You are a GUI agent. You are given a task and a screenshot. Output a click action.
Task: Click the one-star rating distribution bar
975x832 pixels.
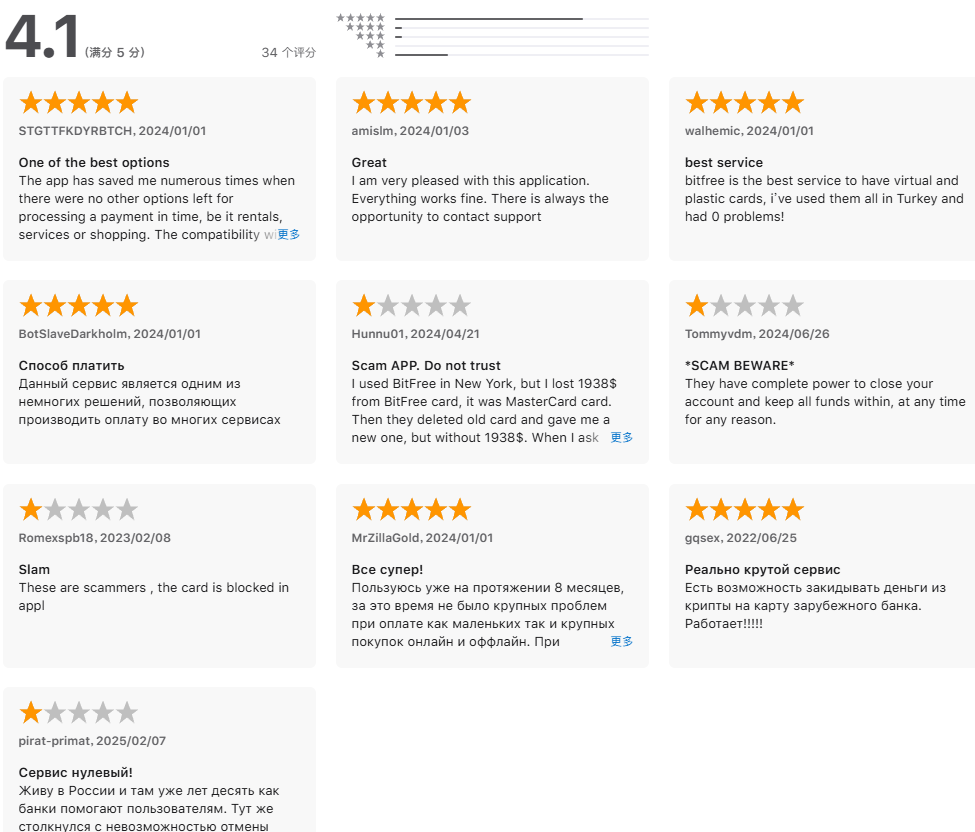pos(521,55)
